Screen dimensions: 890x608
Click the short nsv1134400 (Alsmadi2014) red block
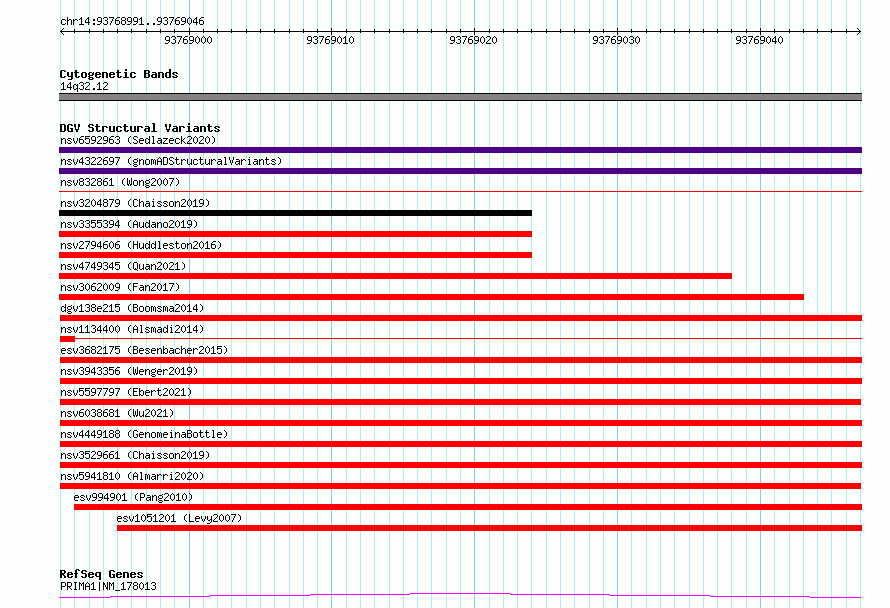67,339
